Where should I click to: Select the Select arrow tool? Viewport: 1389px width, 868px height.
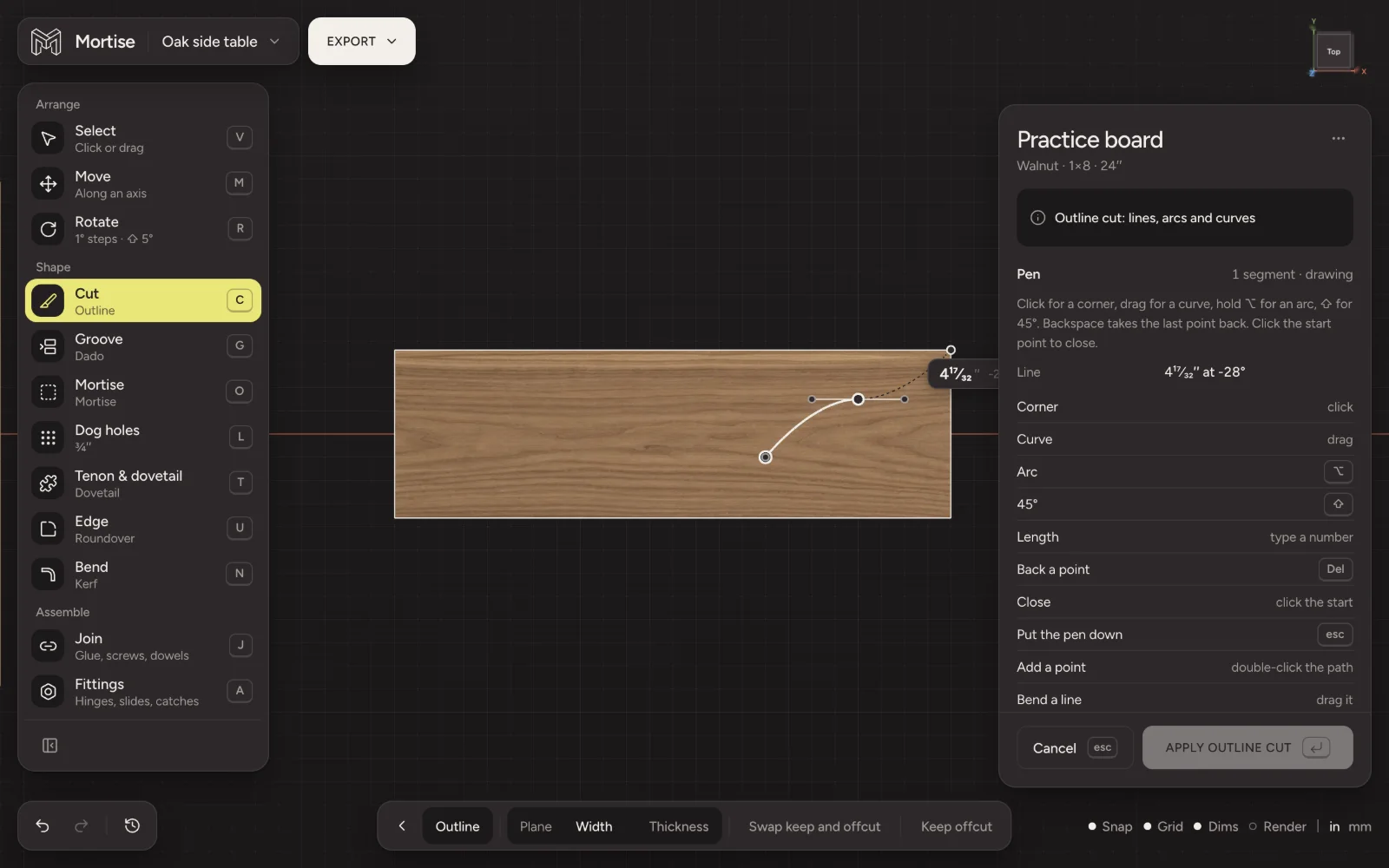pos(49,138)
